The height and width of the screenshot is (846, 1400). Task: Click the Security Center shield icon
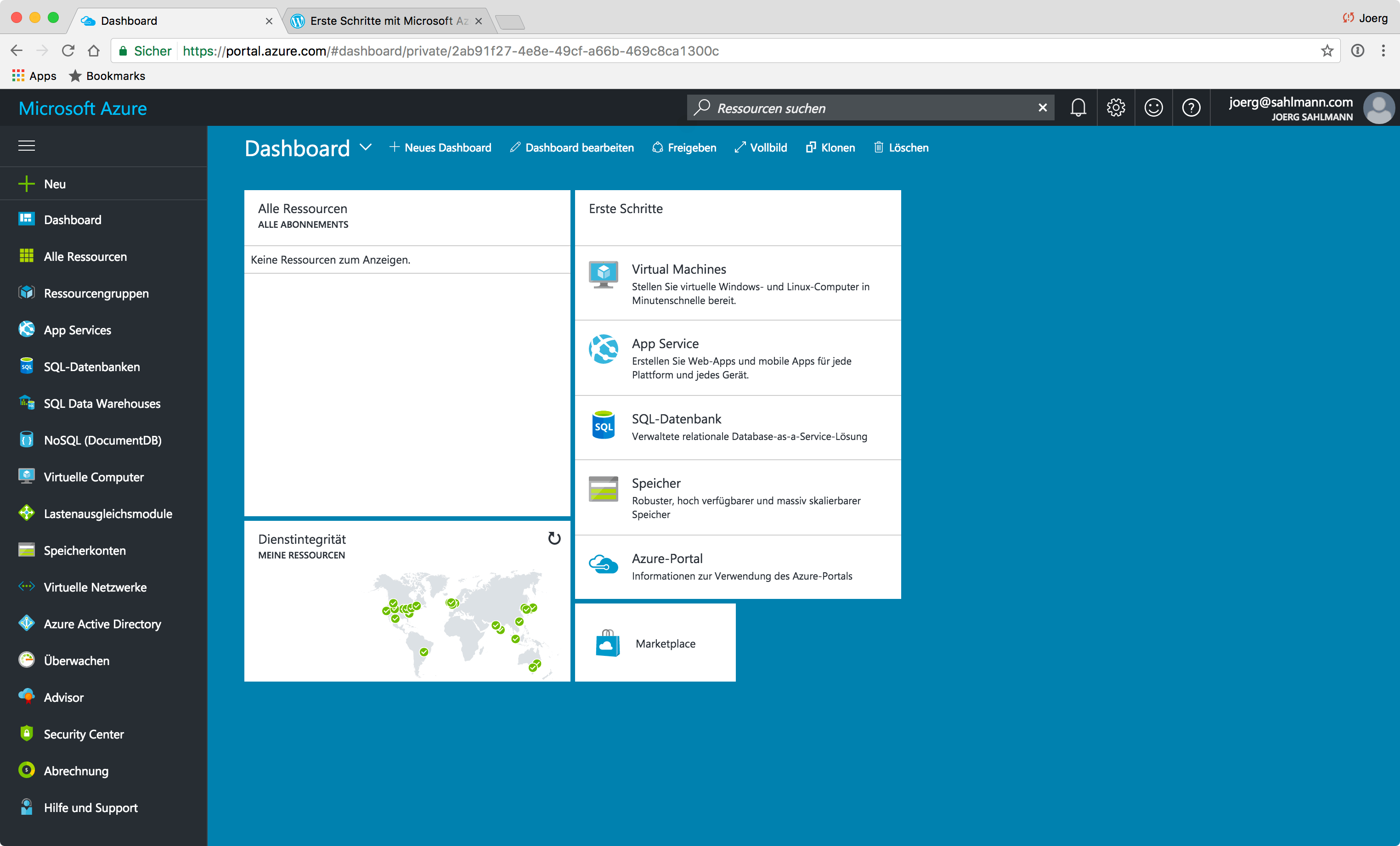[x=26, y=733]
